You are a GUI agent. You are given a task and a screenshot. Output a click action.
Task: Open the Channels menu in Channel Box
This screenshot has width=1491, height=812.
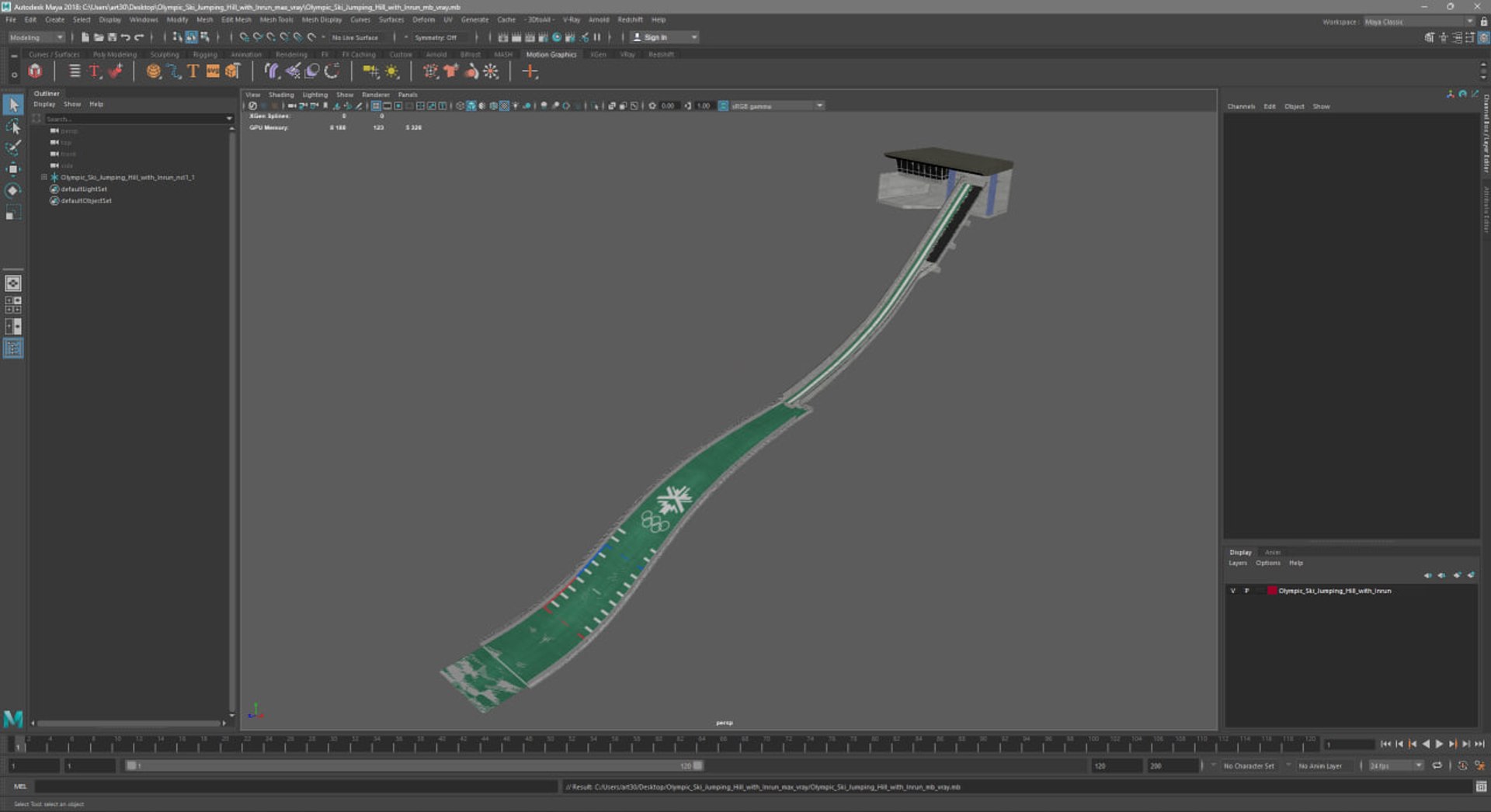click(1241, 106)
